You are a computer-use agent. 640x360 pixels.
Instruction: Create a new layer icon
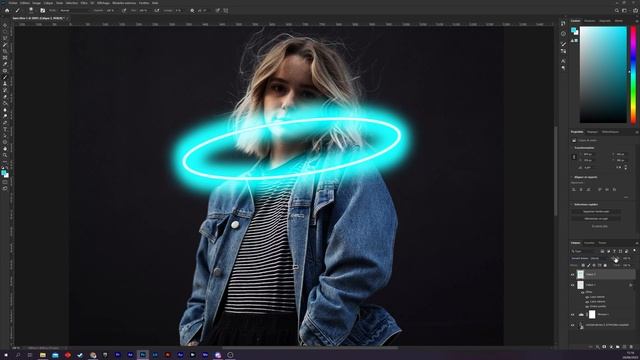[624, 347]
